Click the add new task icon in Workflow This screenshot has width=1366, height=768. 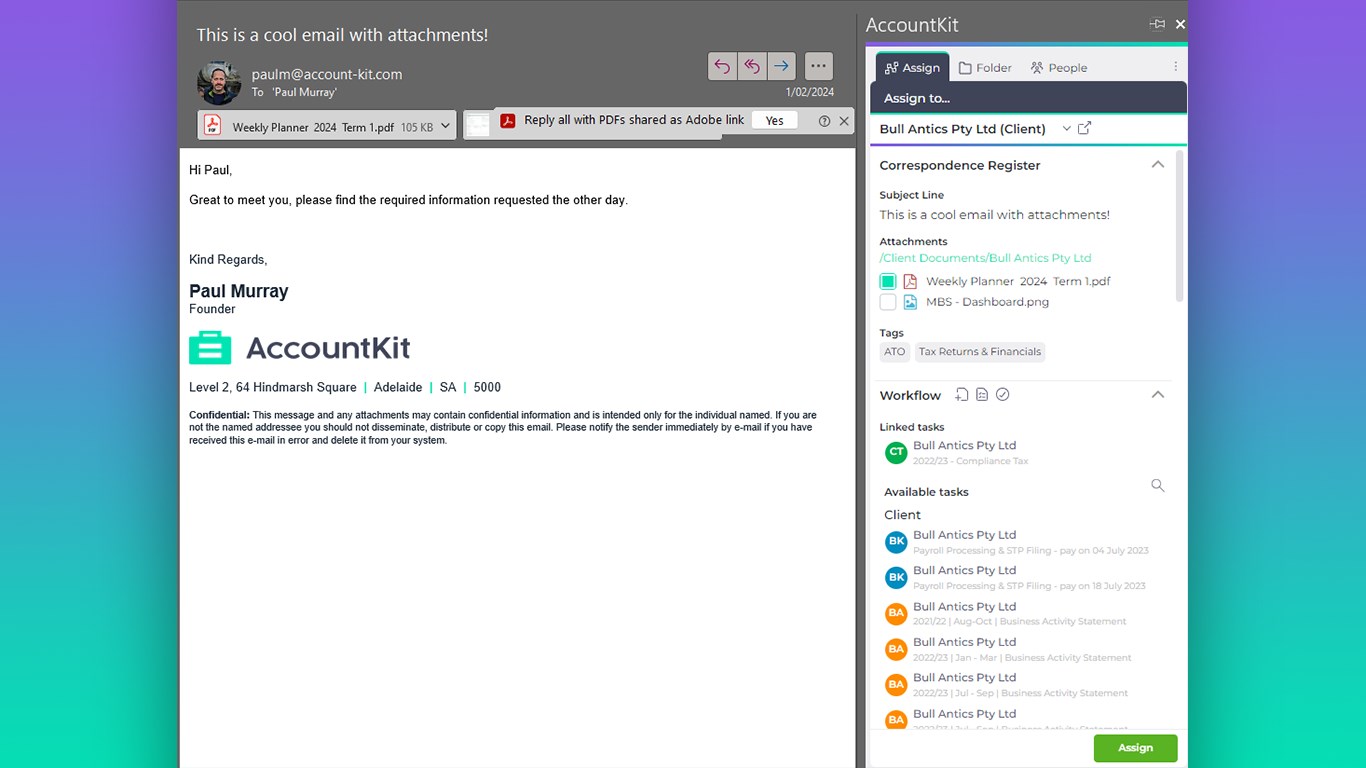point(961,395)
